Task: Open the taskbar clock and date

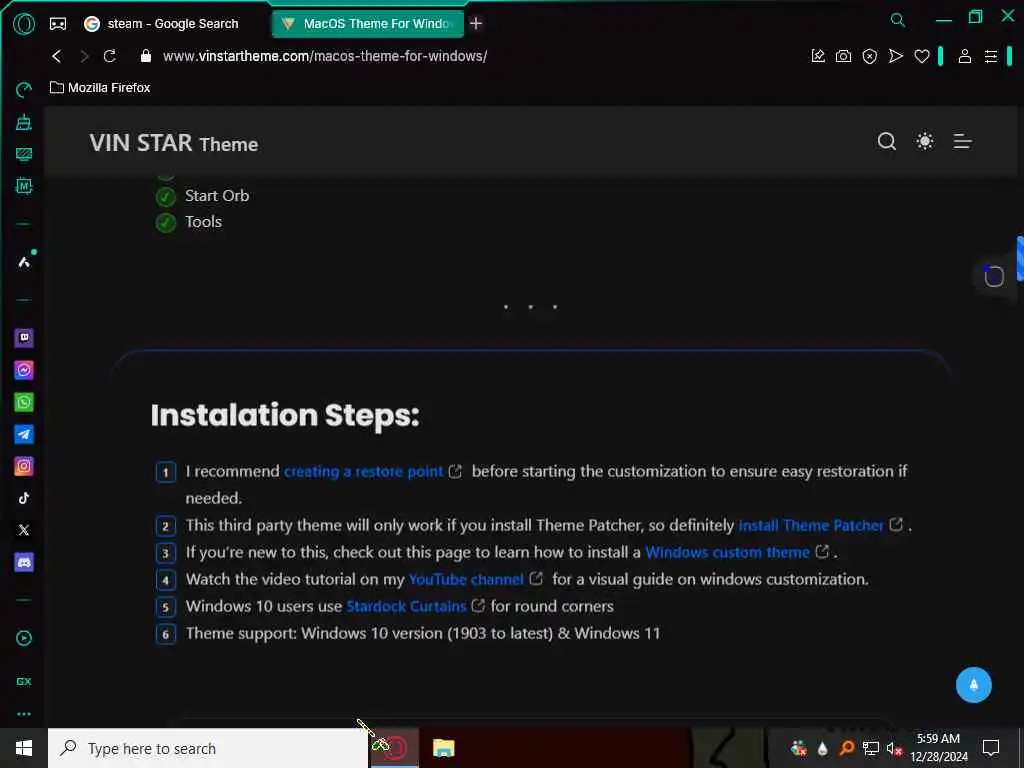Action: [x=938, y=748]
